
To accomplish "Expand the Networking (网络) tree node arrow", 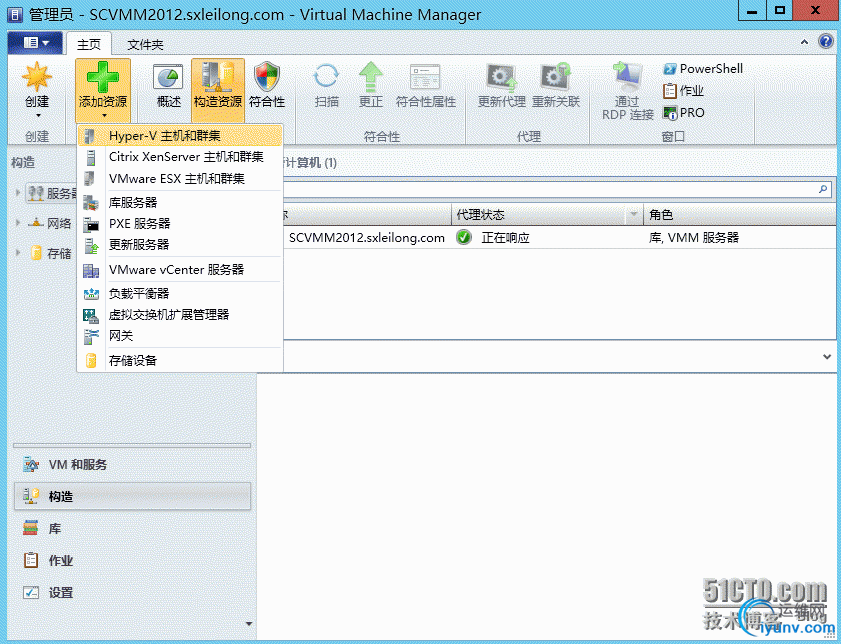I will click(x=18, y=223).
